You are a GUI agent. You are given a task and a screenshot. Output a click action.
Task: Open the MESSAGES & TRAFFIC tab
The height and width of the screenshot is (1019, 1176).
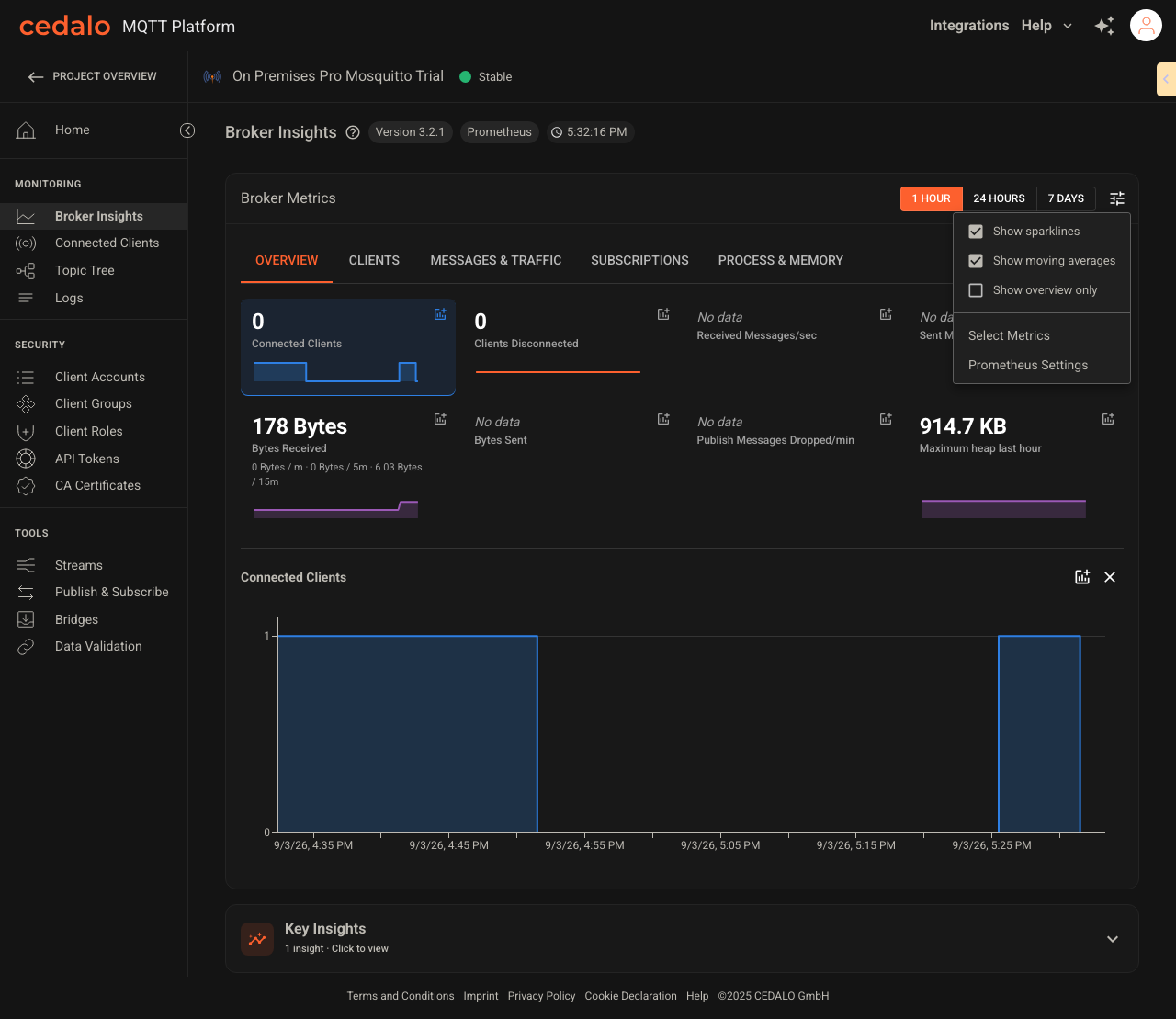pos(496,261)
